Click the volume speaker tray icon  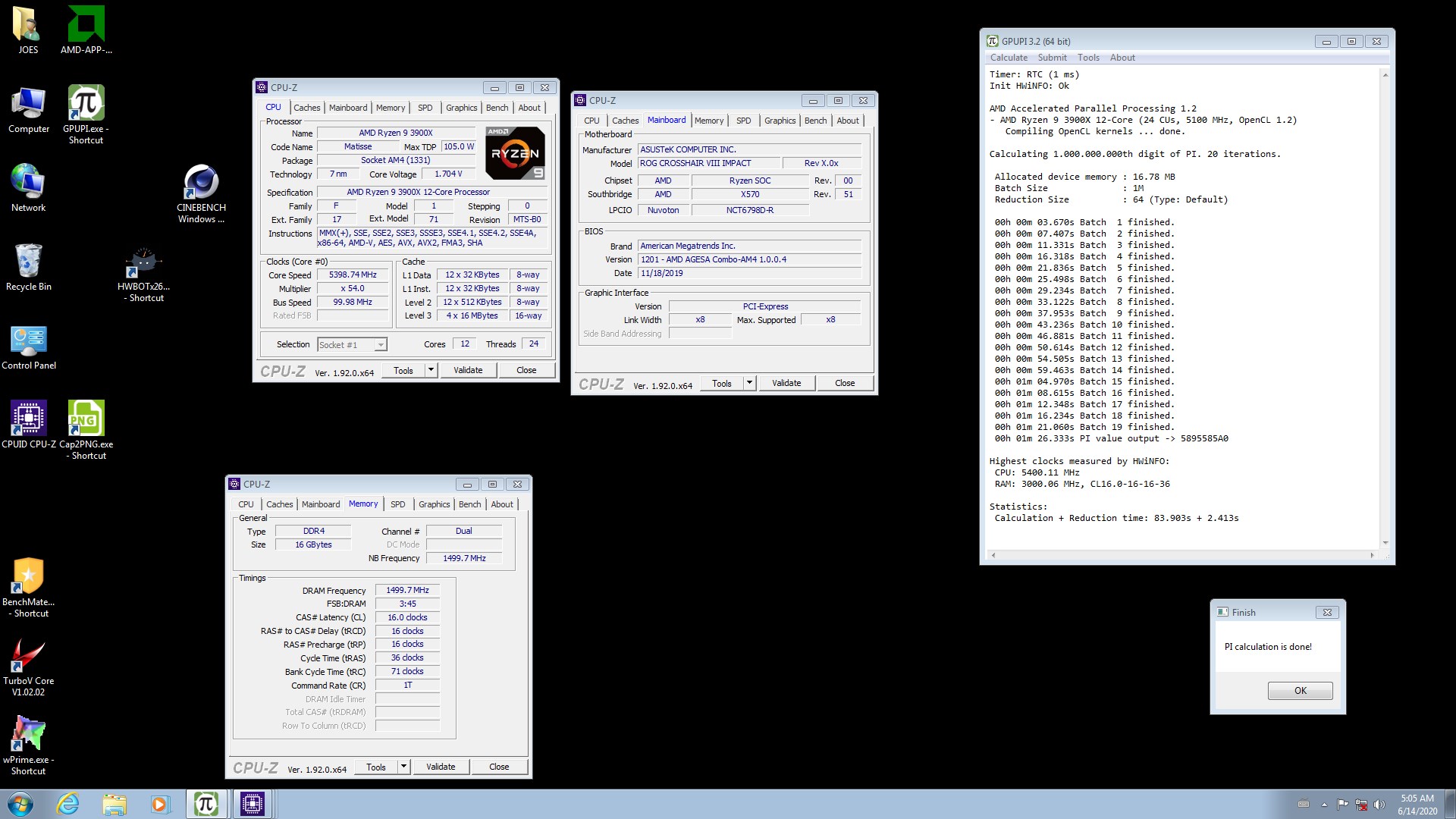tap(1379, 805)
